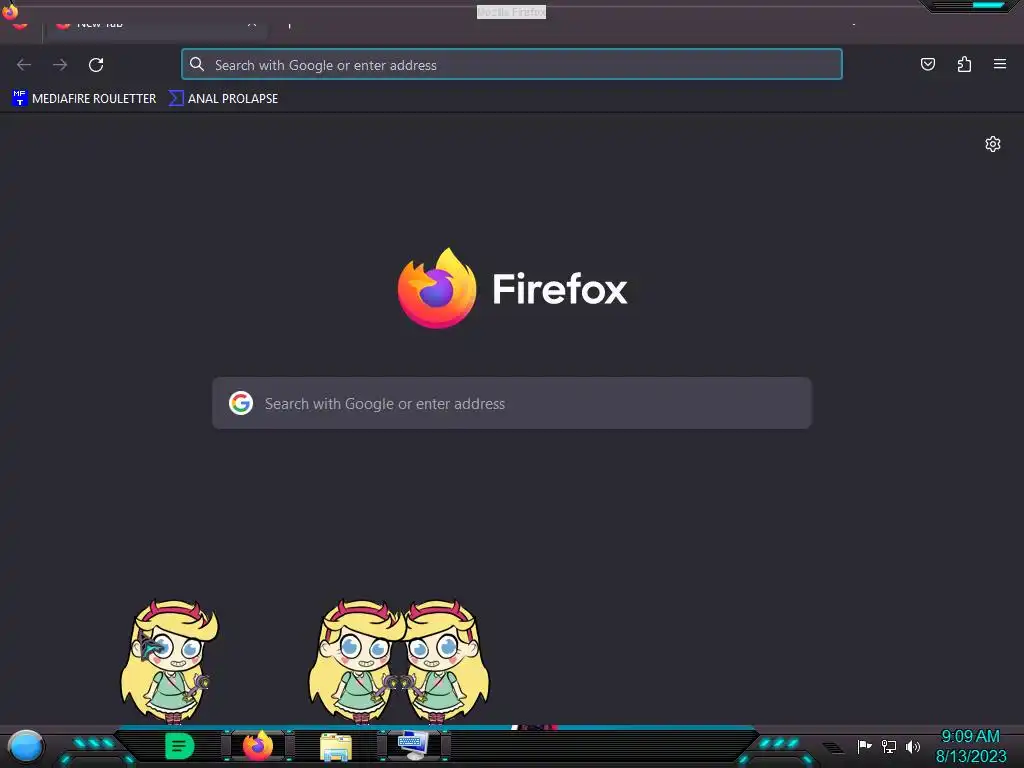Image resolution: width=1024 pixels, height=768 pixels.
Task: Click the Google logo in search box
Action: [x=241, y=403]
